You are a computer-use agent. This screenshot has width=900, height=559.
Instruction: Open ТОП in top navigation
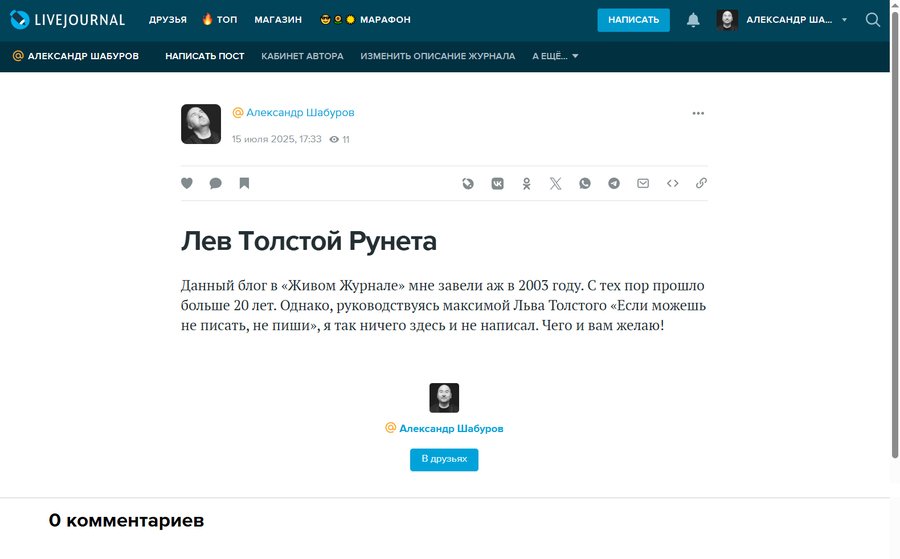click(x=227, y=20)
